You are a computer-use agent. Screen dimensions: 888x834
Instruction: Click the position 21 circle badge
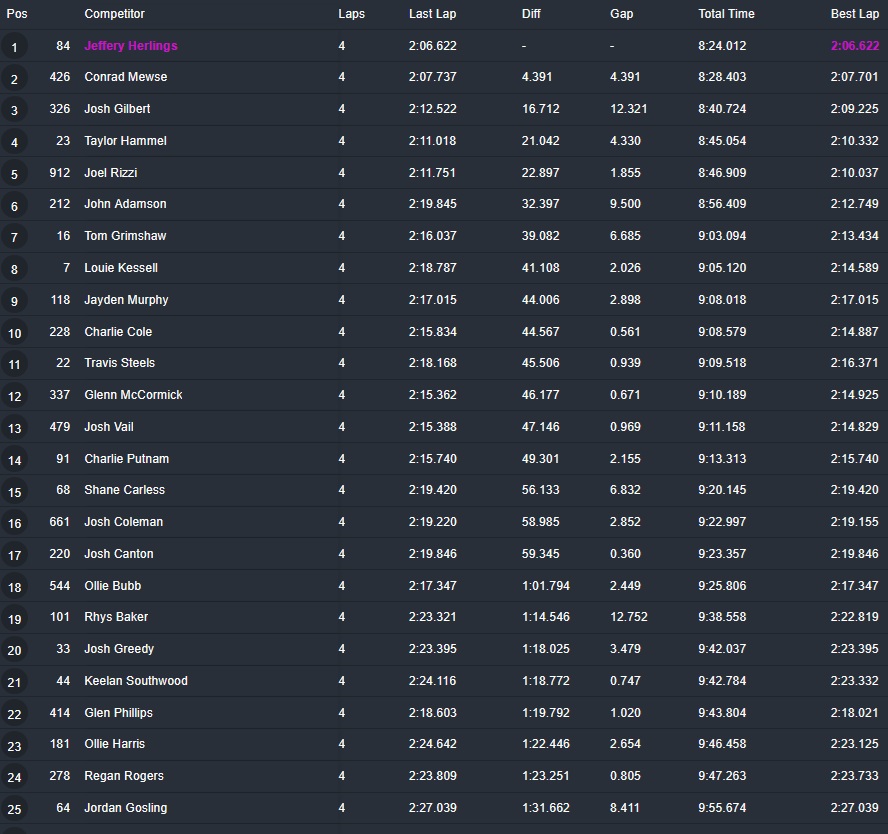(x=14, y=682)
